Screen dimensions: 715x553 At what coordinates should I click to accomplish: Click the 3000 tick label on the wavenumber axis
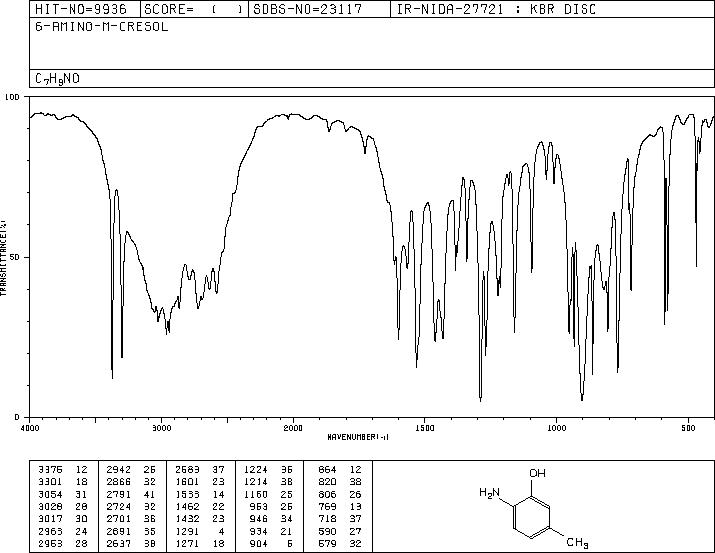pos(161,428)
